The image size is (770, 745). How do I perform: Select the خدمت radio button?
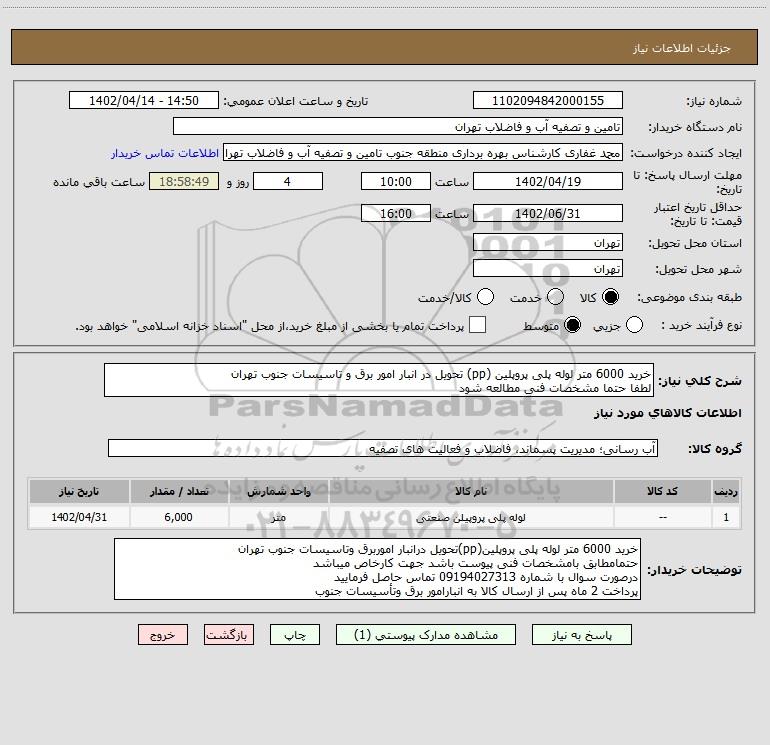(x=555, y=297)
